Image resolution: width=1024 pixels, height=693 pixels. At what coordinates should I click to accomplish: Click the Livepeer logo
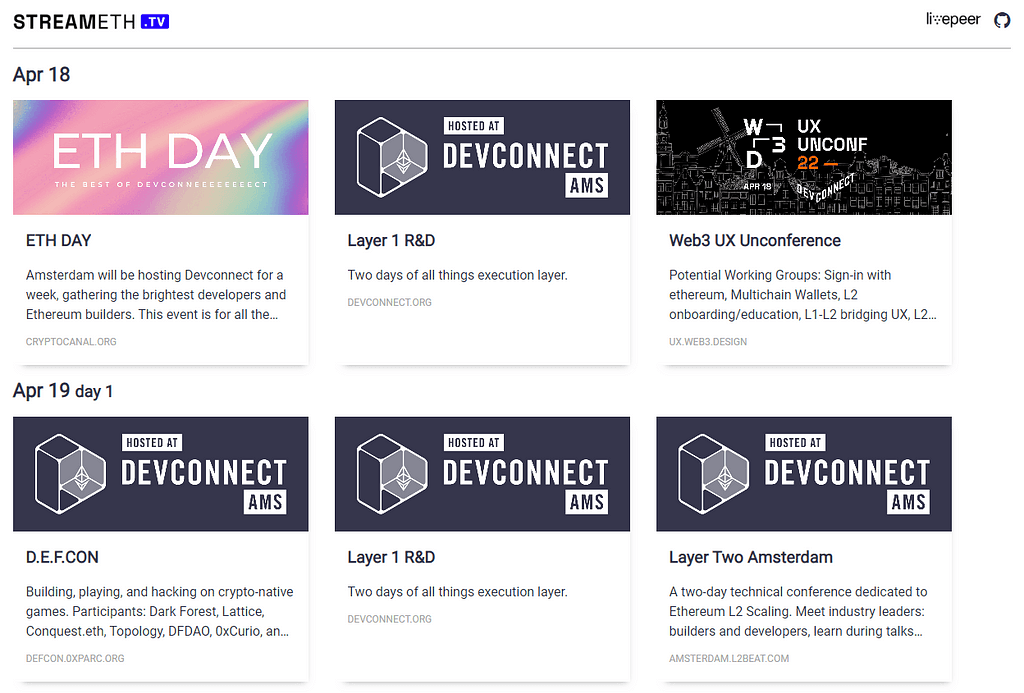(953, 20)
